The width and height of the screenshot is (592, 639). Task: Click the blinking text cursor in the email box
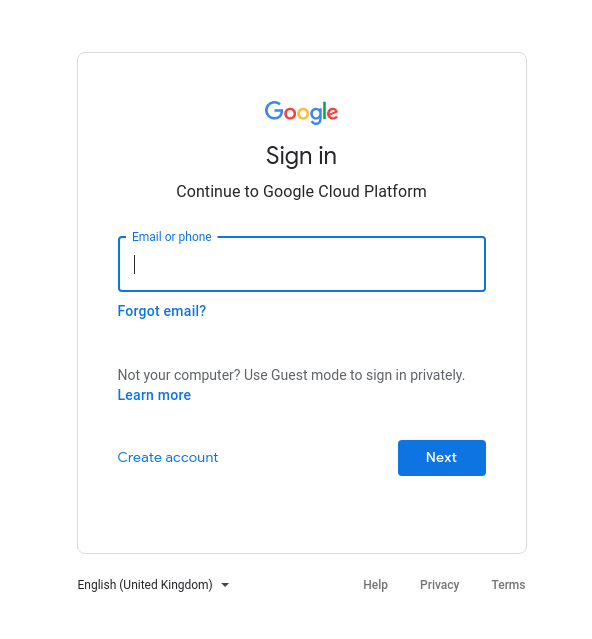[134, 264]
